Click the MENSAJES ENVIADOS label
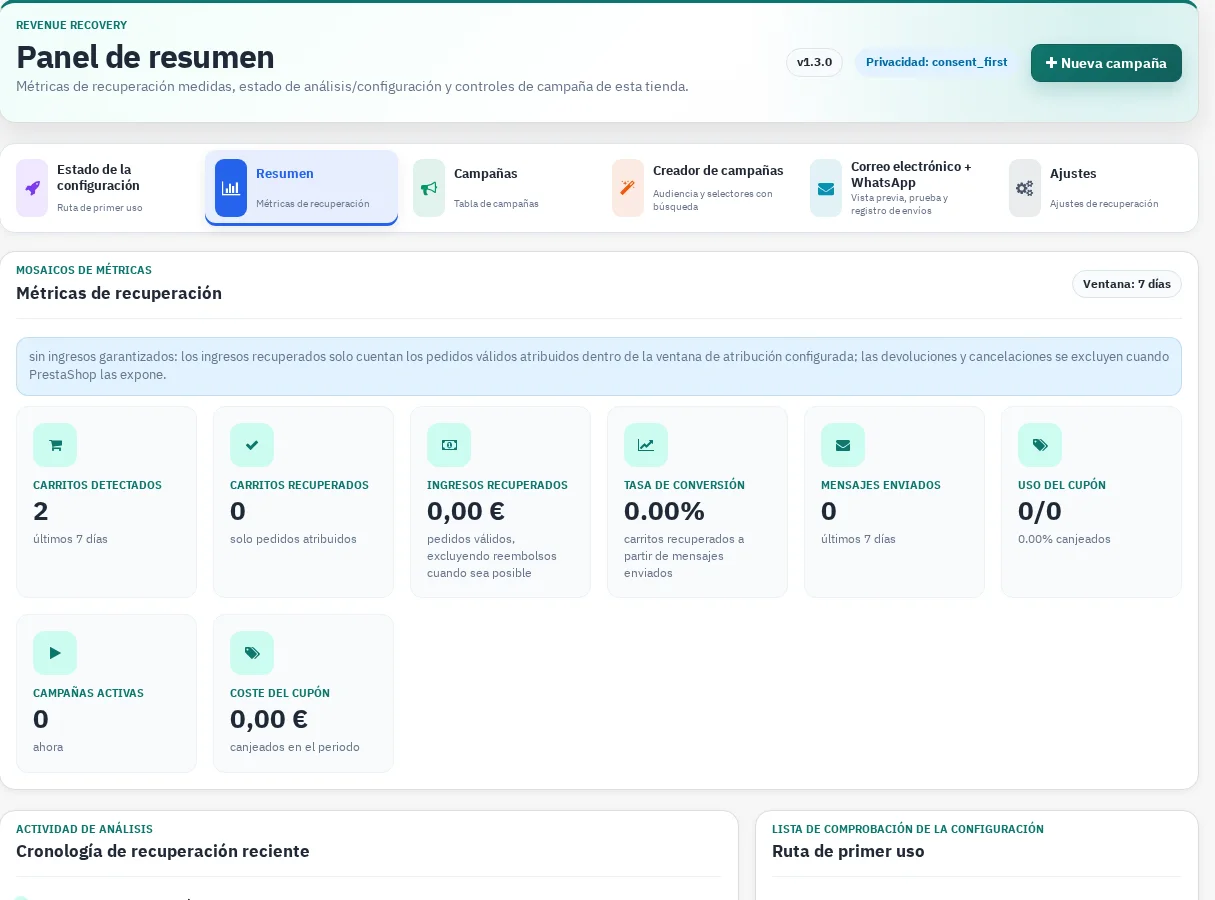1215x900 pixels. (881, 485)
